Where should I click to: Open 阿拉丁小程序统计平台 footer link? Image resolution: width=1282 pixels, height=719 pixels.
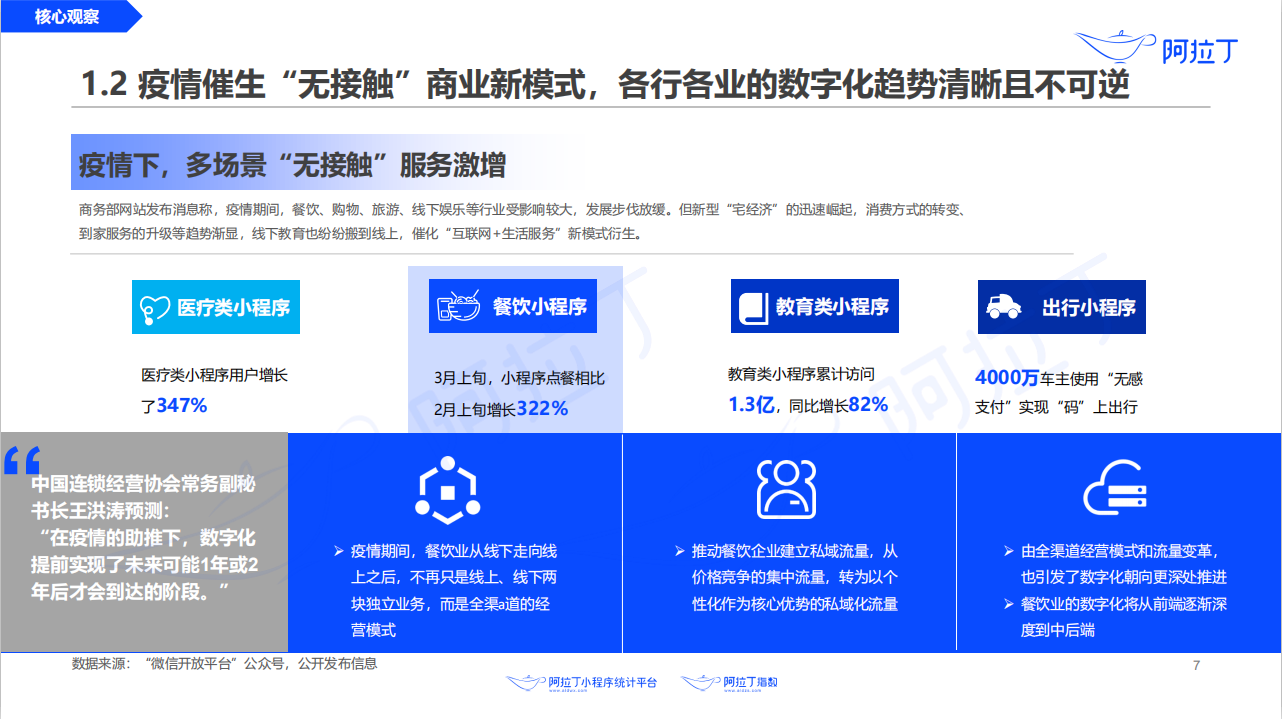(582, 682)
